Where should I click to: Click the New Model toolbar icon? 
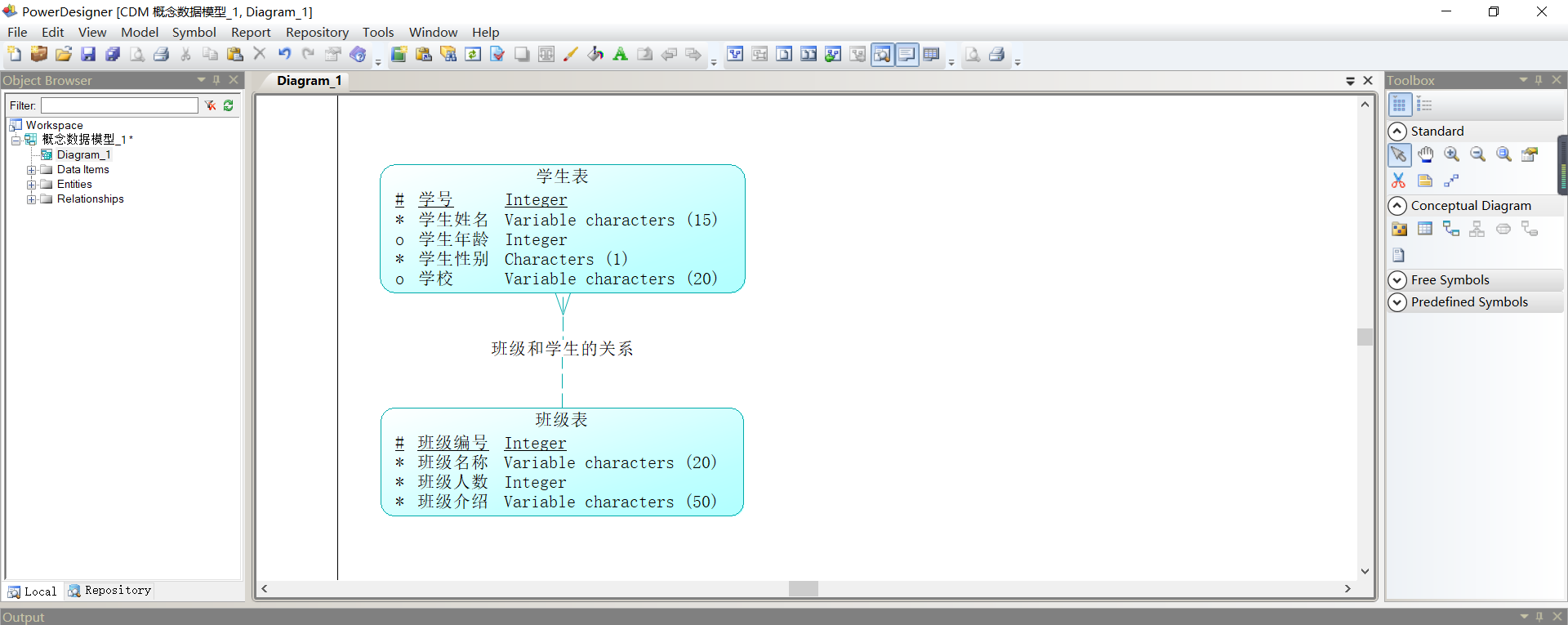point(15,55)
